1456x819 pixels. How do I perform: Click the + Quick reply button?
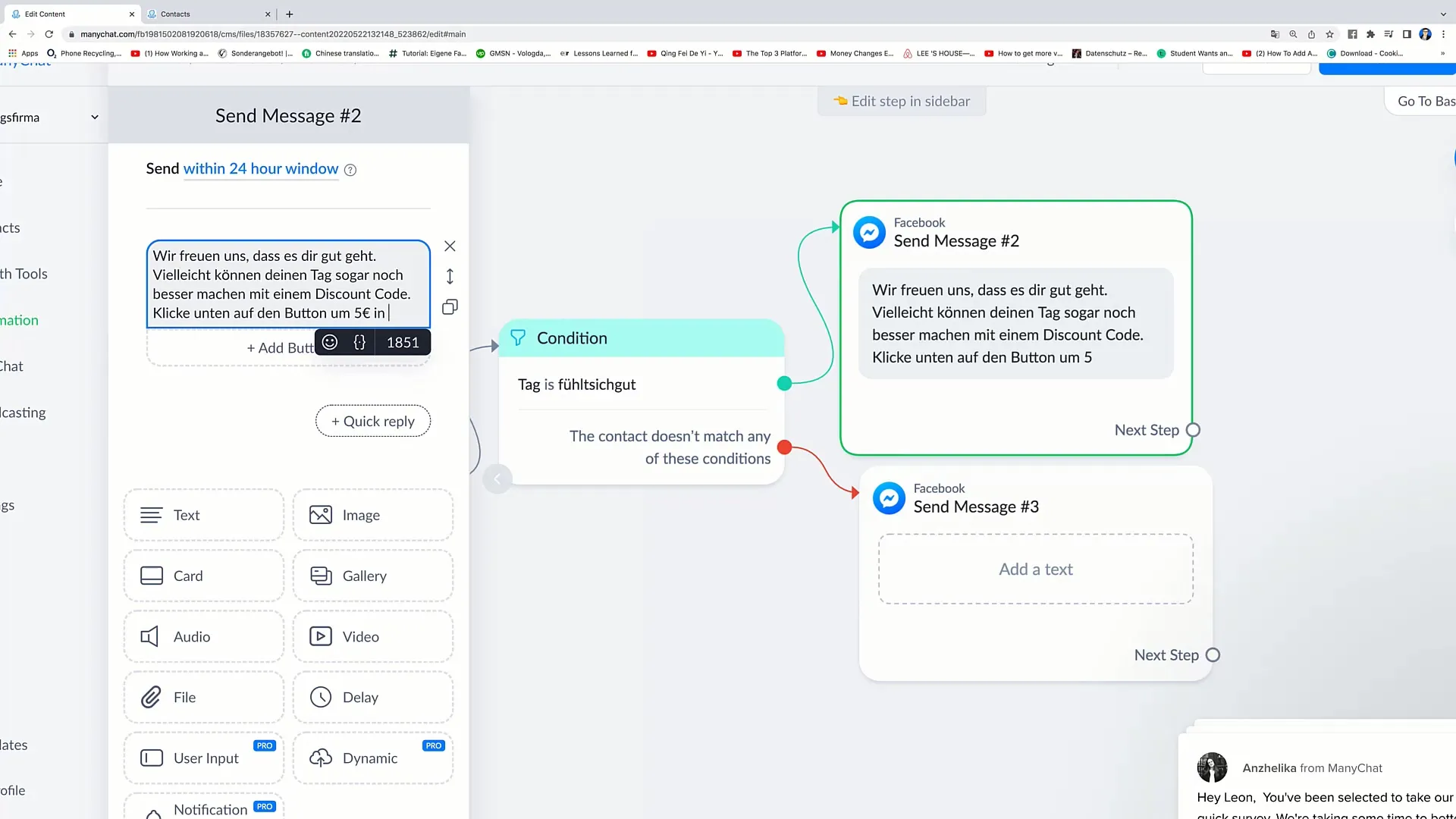click(x=373, y=421)
